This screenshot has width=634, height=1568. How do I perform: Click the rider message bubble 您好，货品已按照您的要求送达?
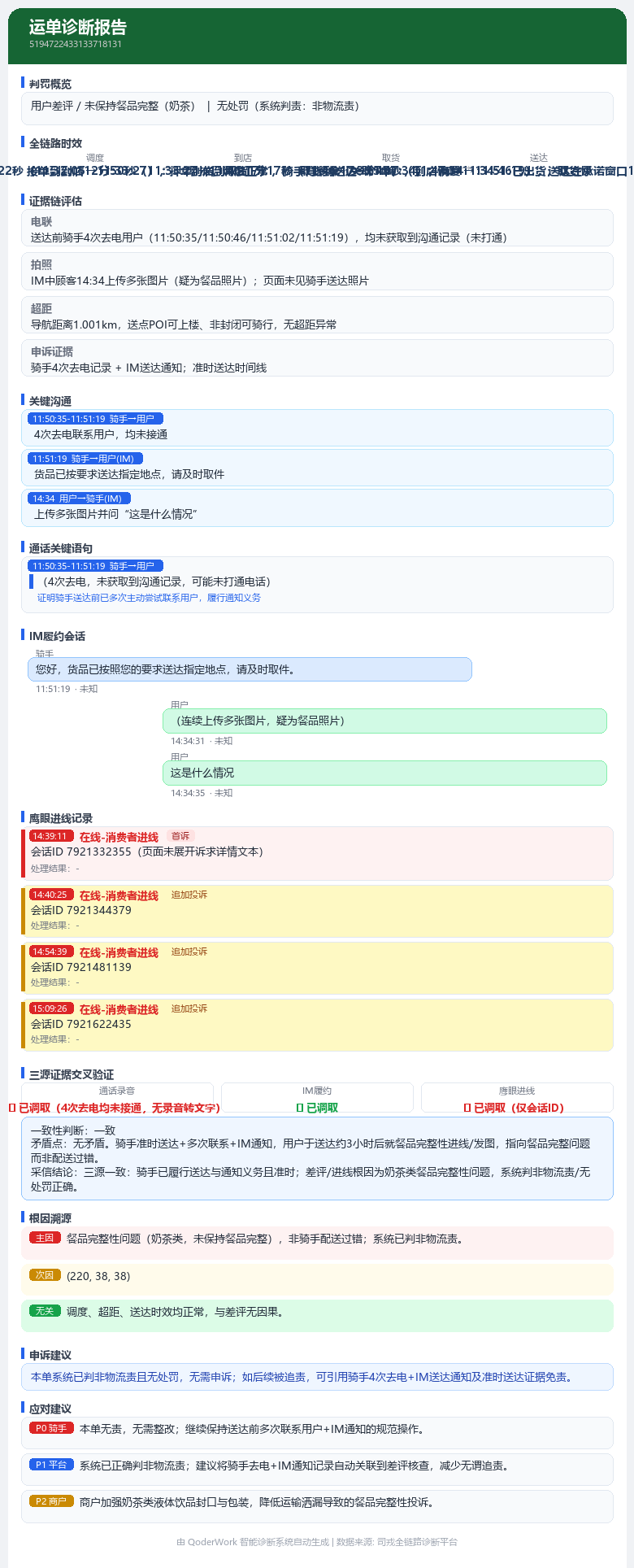point(250,669)
